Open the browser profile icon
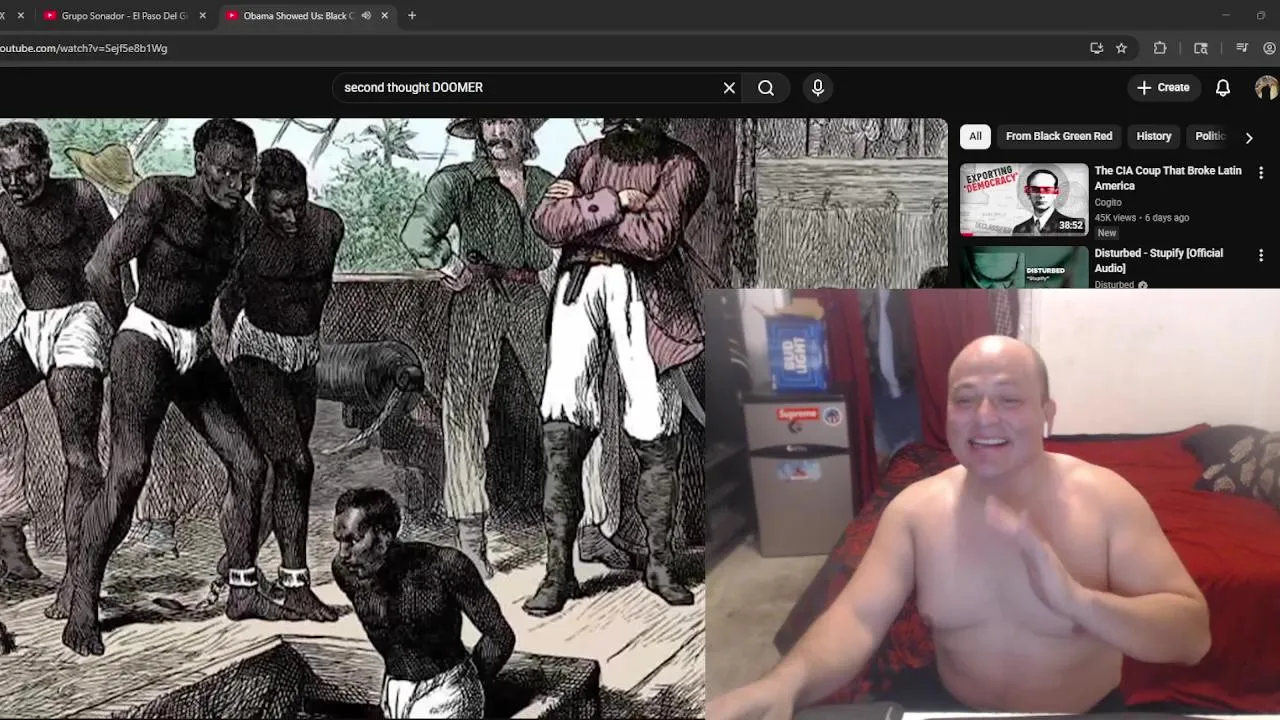1280x720 pixels. tap(1270, 48)
